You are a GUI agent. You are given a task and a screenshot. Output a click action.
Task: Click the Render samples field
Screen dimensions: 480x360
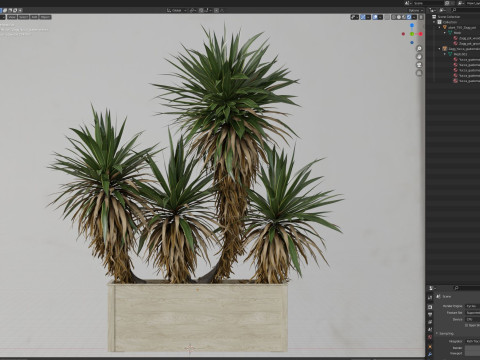pos(473,348)
